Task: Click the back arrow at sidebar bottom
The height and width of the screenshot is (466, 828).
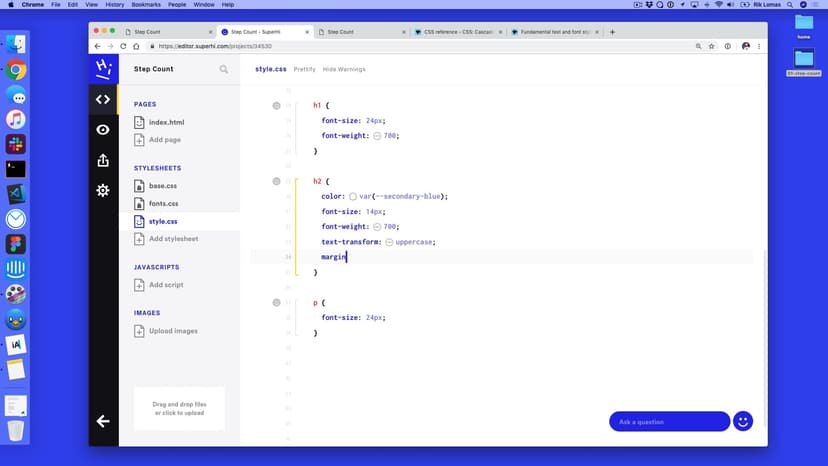Action: 102,421
